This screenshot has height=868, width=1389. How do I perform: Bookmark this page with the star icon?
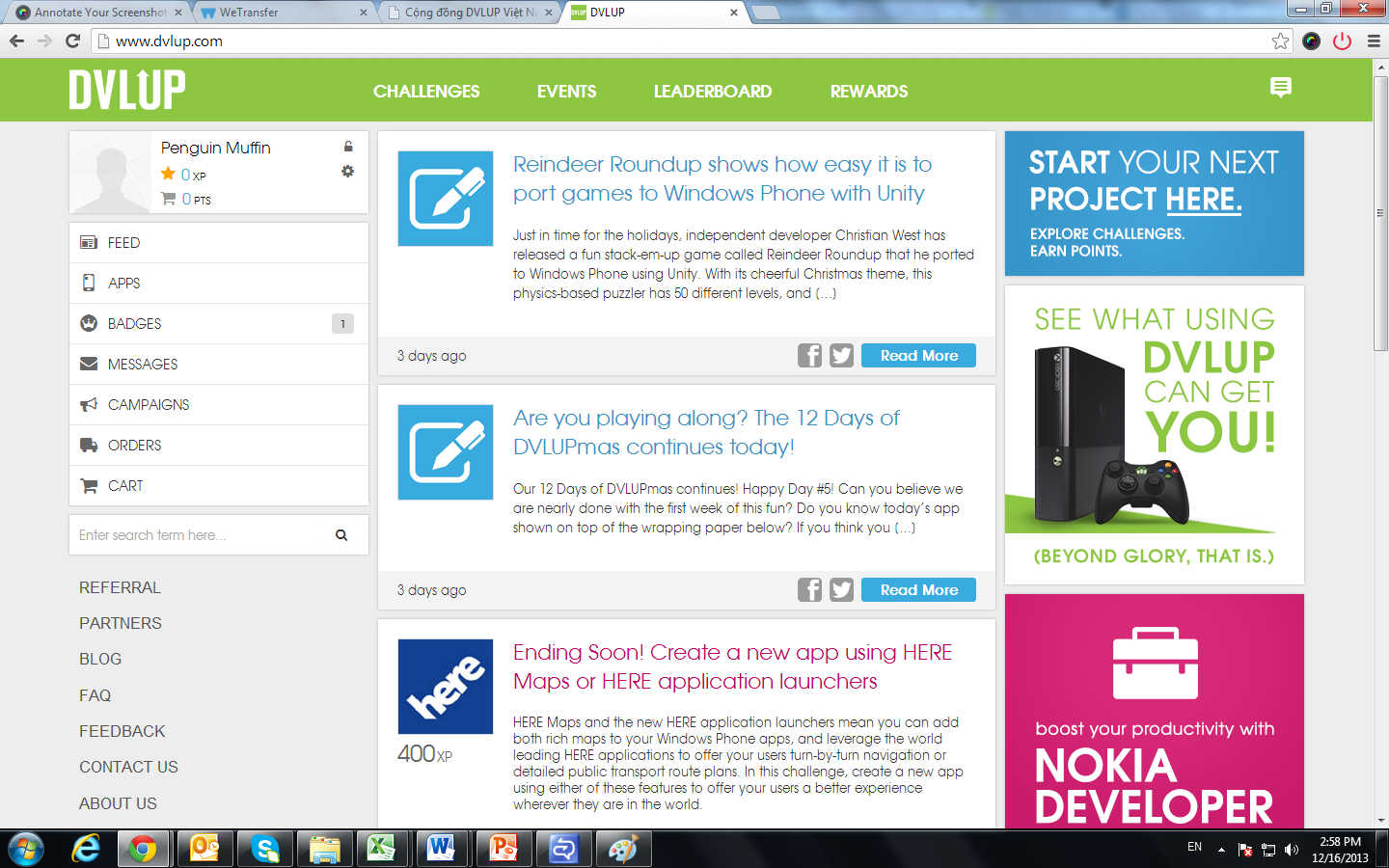point(1280,41)
